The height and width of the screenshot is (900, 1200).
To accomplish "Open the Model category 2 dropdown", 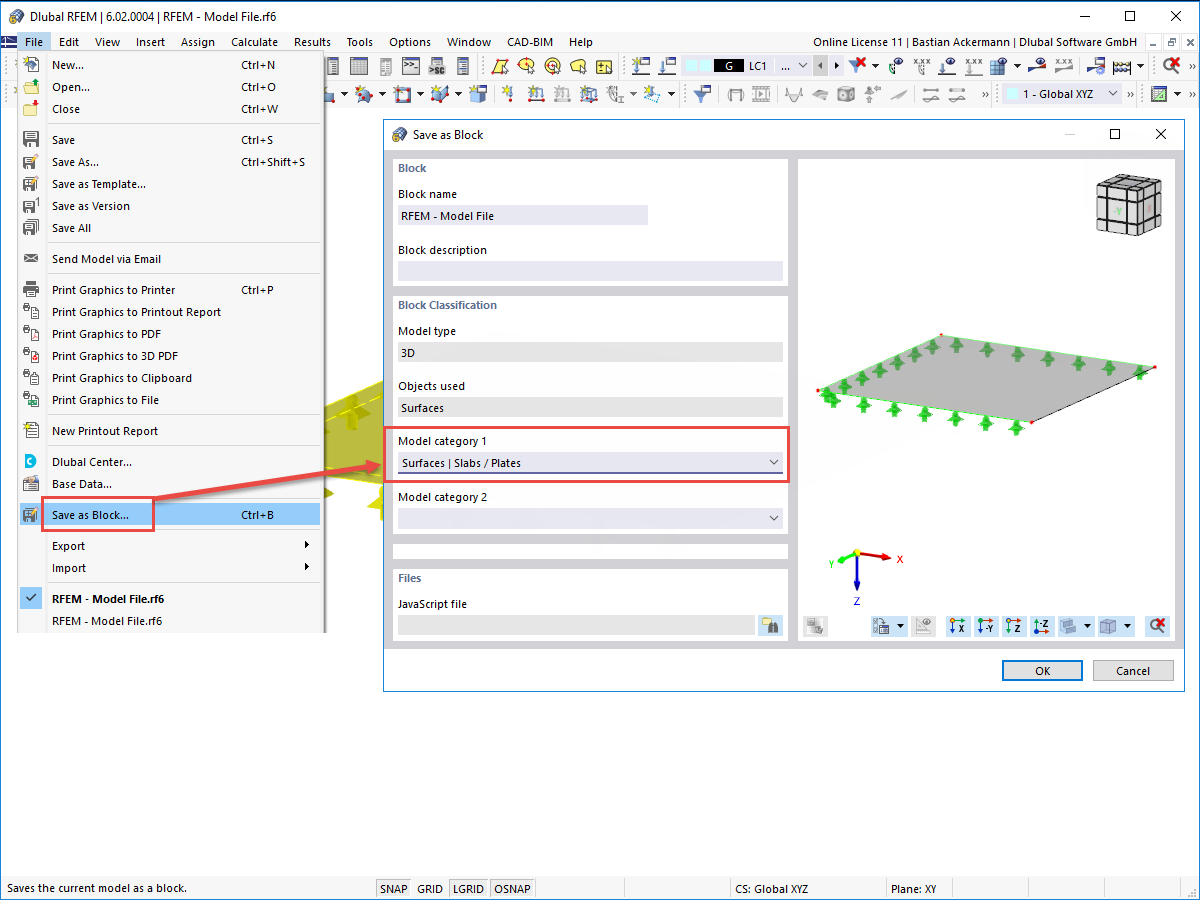I will (x=772, y=518).
